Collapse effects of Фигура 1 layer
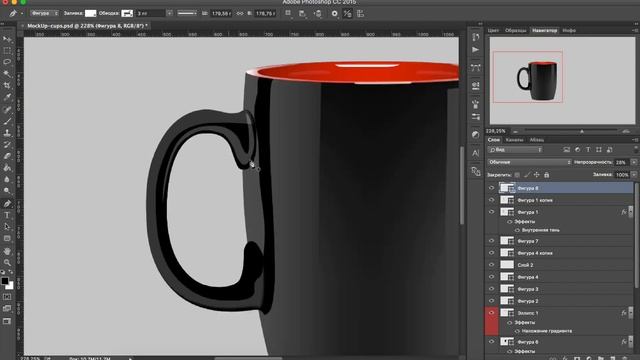Screen dimensions: 640x360 (x=631, y=212)
